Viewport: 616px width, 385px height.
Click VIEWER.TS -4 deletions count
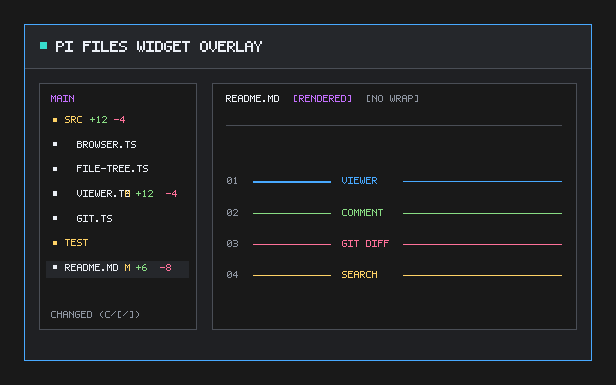(x=171, y=194)
